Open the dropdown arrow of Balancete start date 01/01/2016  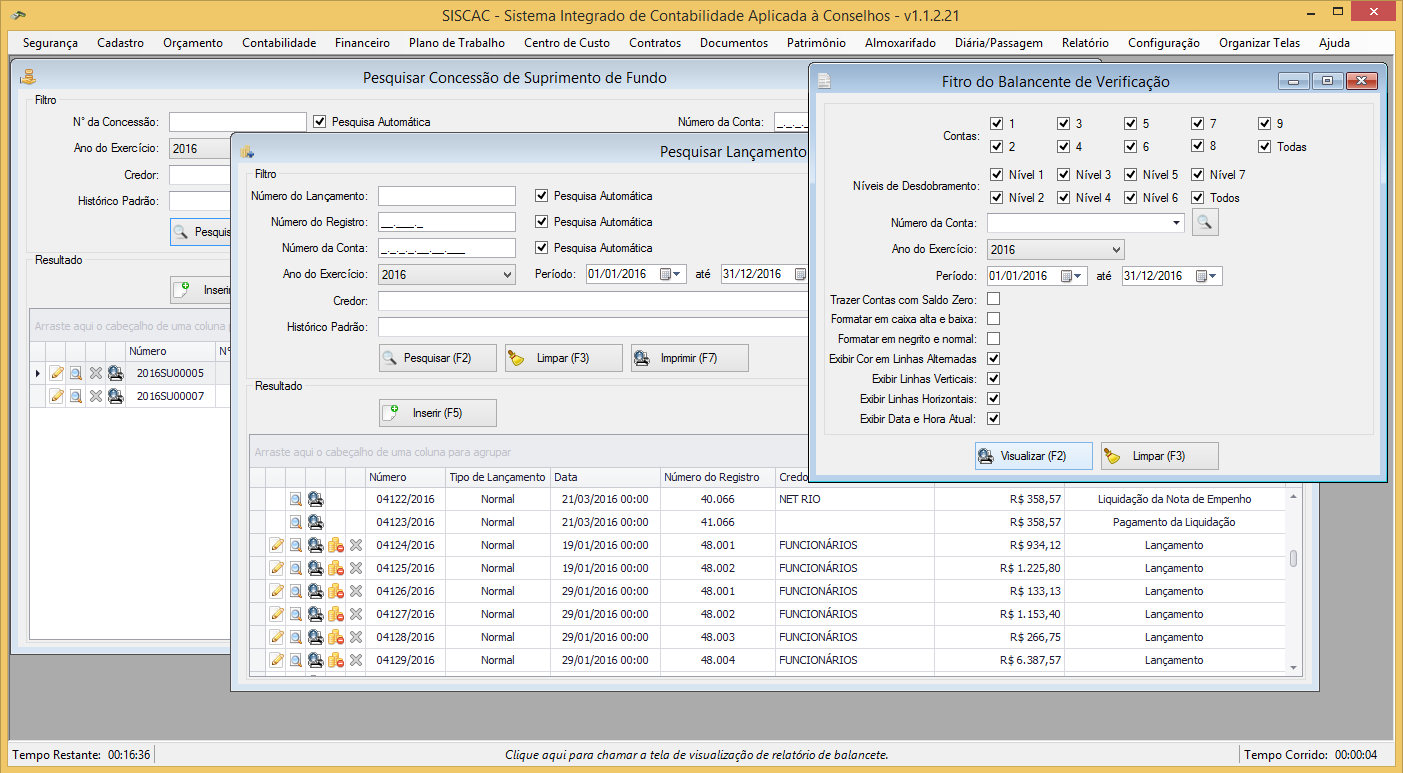1079,277
